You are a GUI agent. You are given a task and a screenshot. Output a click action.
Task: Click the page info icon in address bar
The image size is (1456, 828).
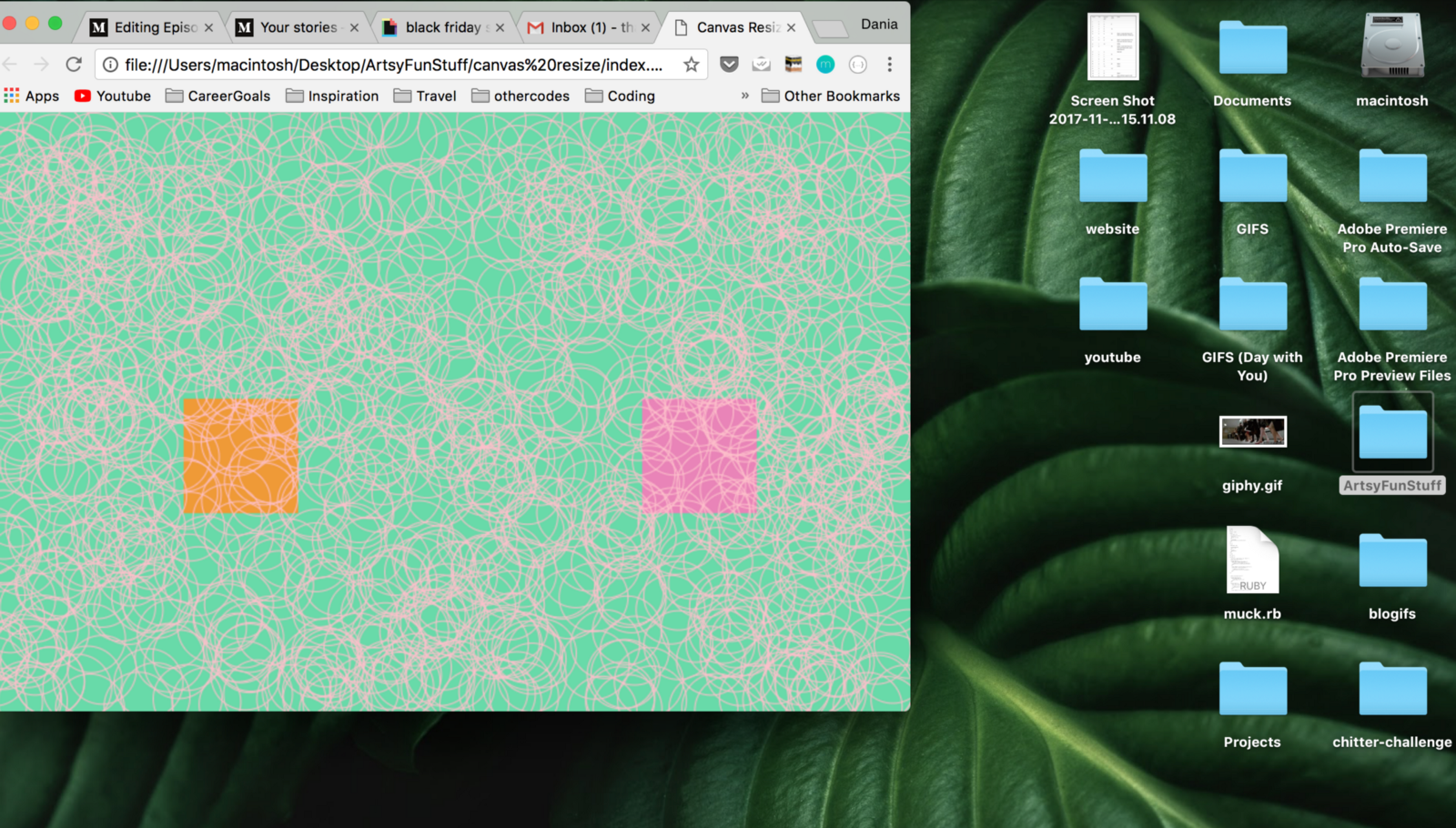click(109, 64)
